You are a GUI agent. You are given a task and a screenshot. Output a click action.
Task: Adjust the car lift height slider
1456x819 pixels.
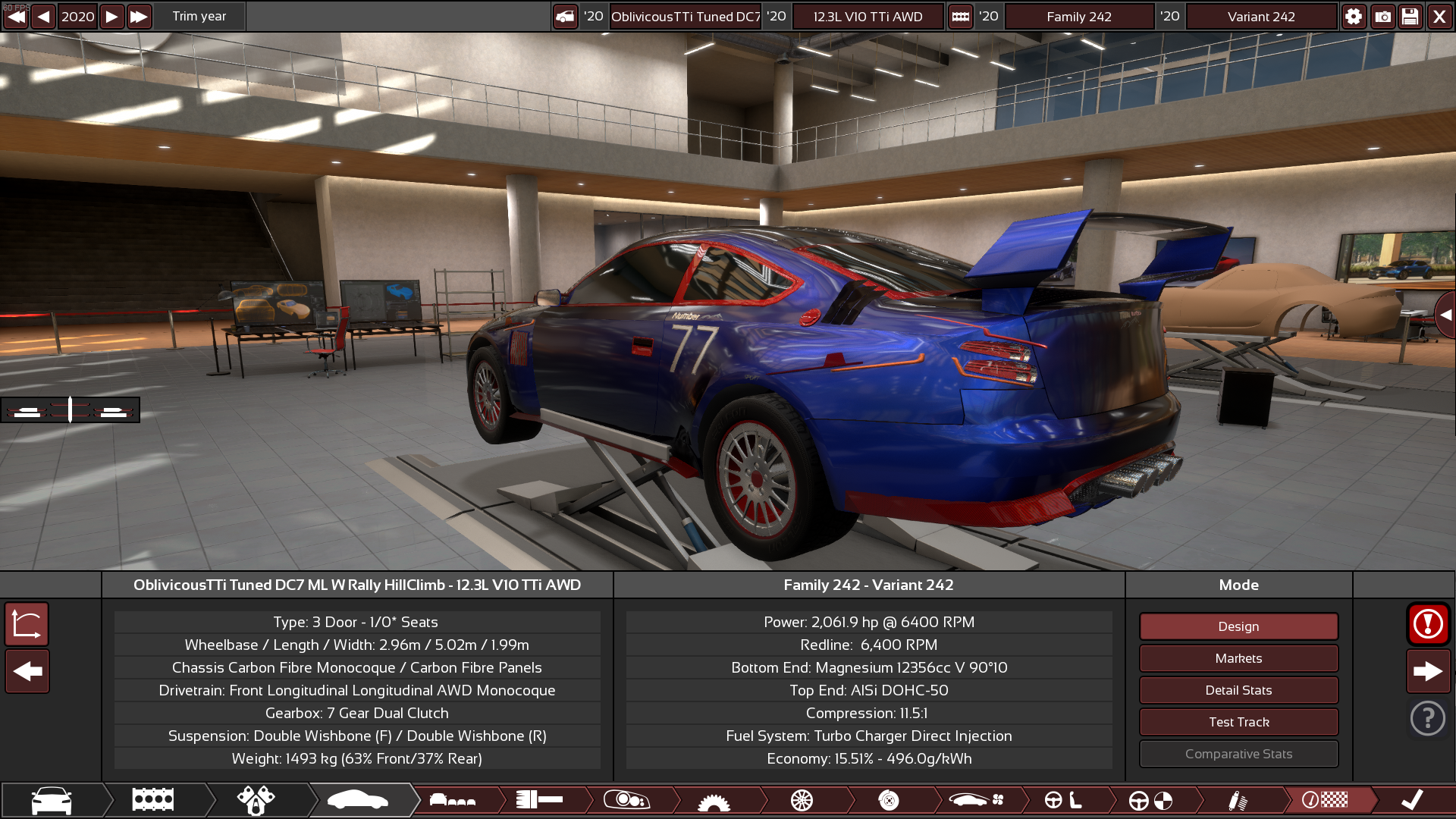(70, 410)
